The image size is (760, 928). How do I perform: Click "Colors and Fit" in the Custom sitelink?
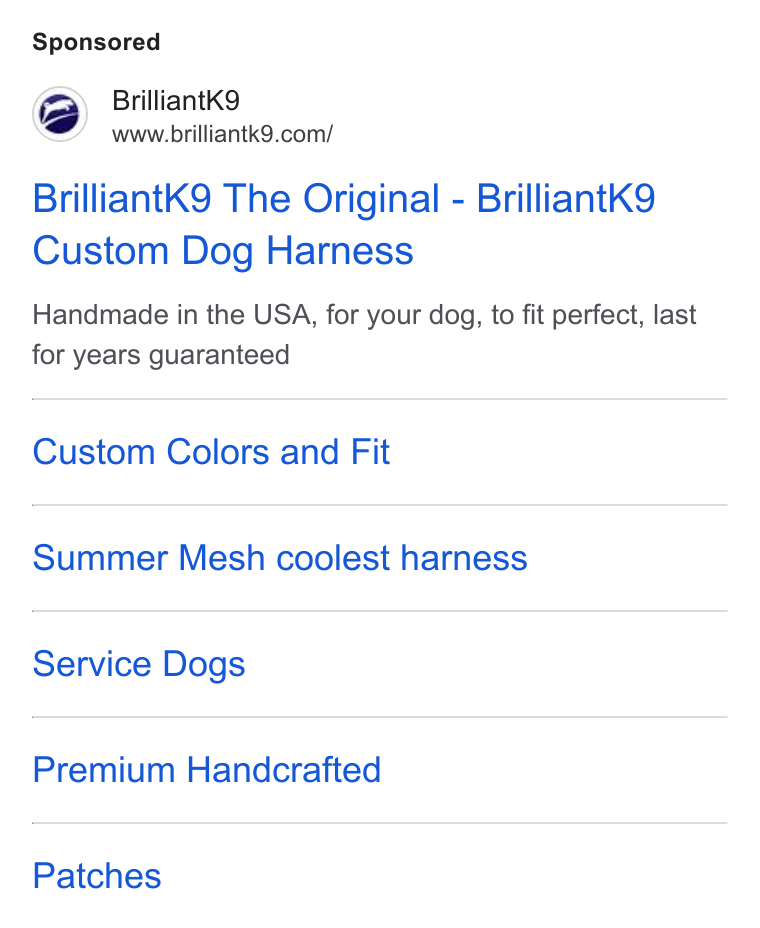[x=278, y=452]
